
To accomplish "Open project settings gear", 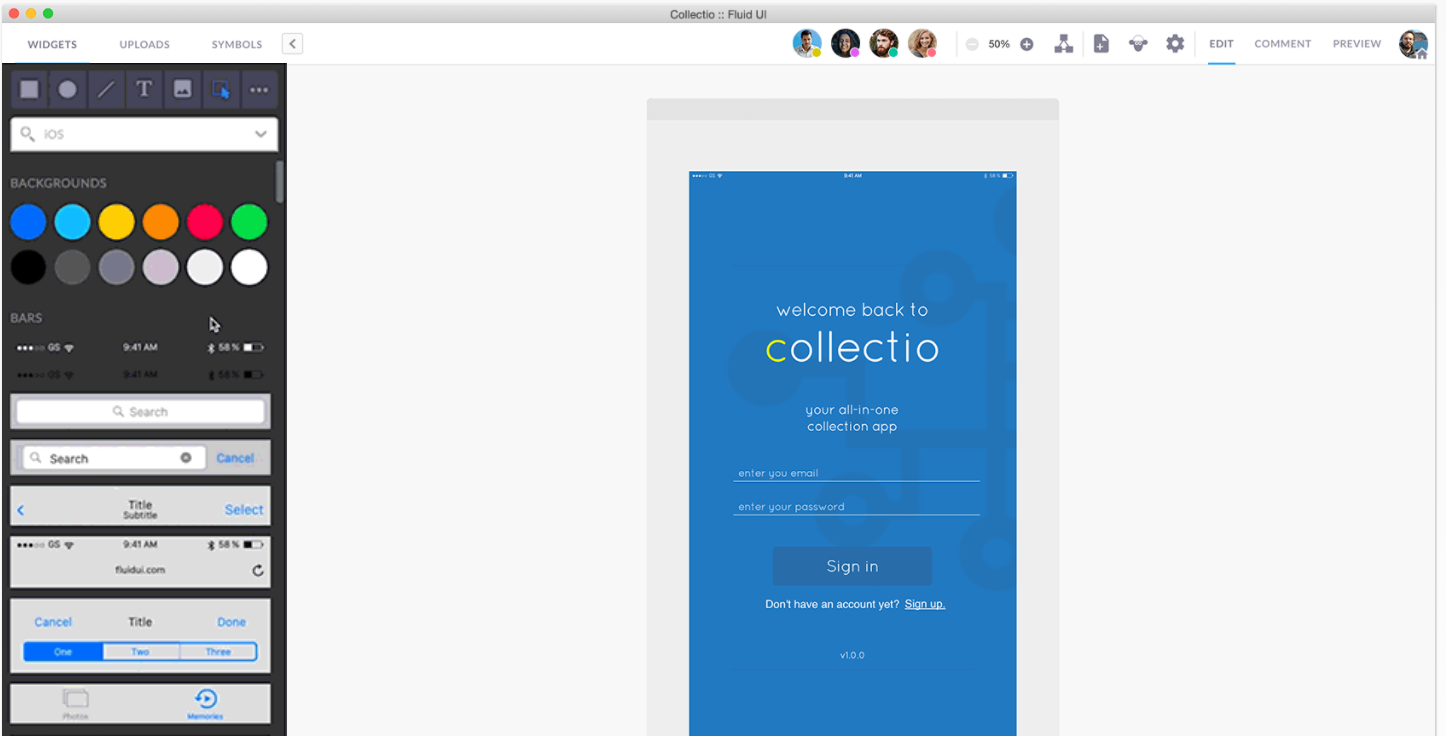I will tap(1175, 44).
